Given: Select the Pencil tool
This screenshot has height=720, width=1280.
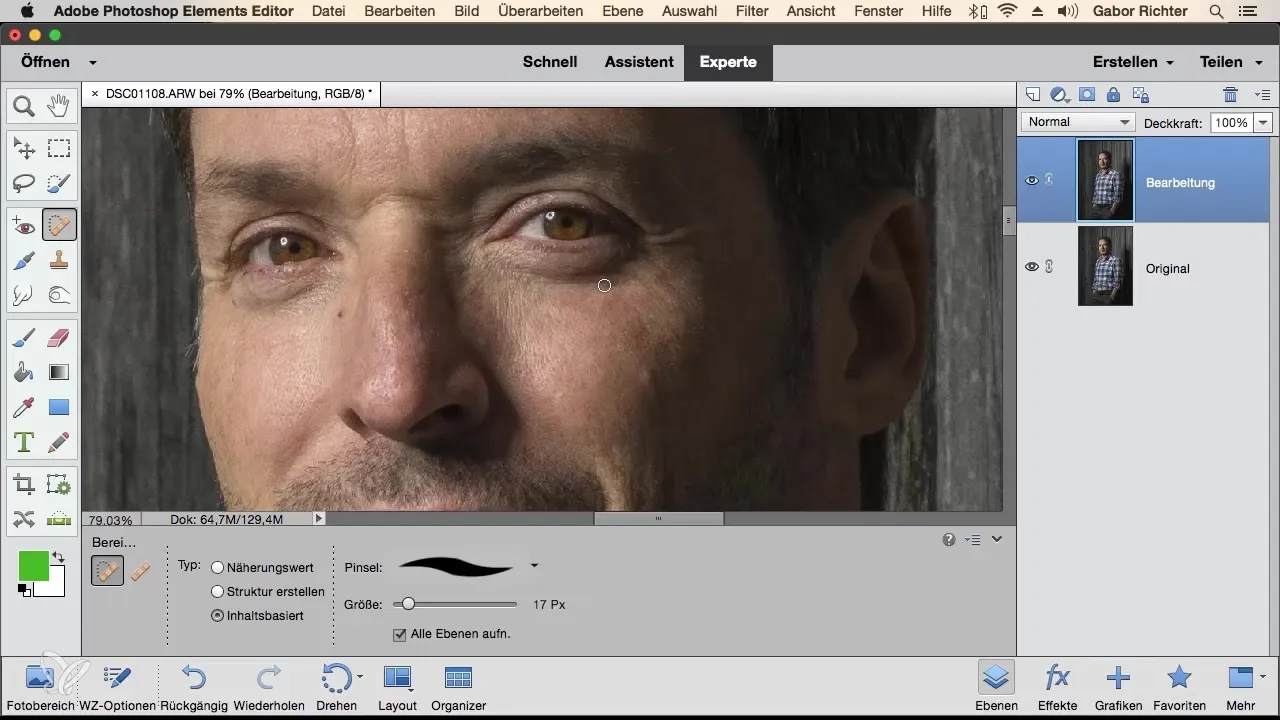Looking at the screenshot, I should (59, 441).
